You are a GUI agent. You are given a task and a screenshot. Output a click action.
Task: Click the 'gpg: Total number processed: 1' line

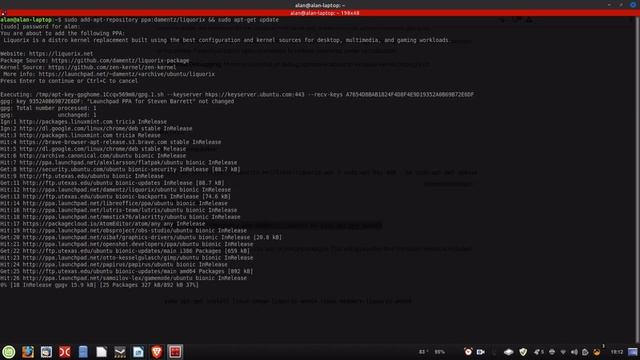coord(48,108)
